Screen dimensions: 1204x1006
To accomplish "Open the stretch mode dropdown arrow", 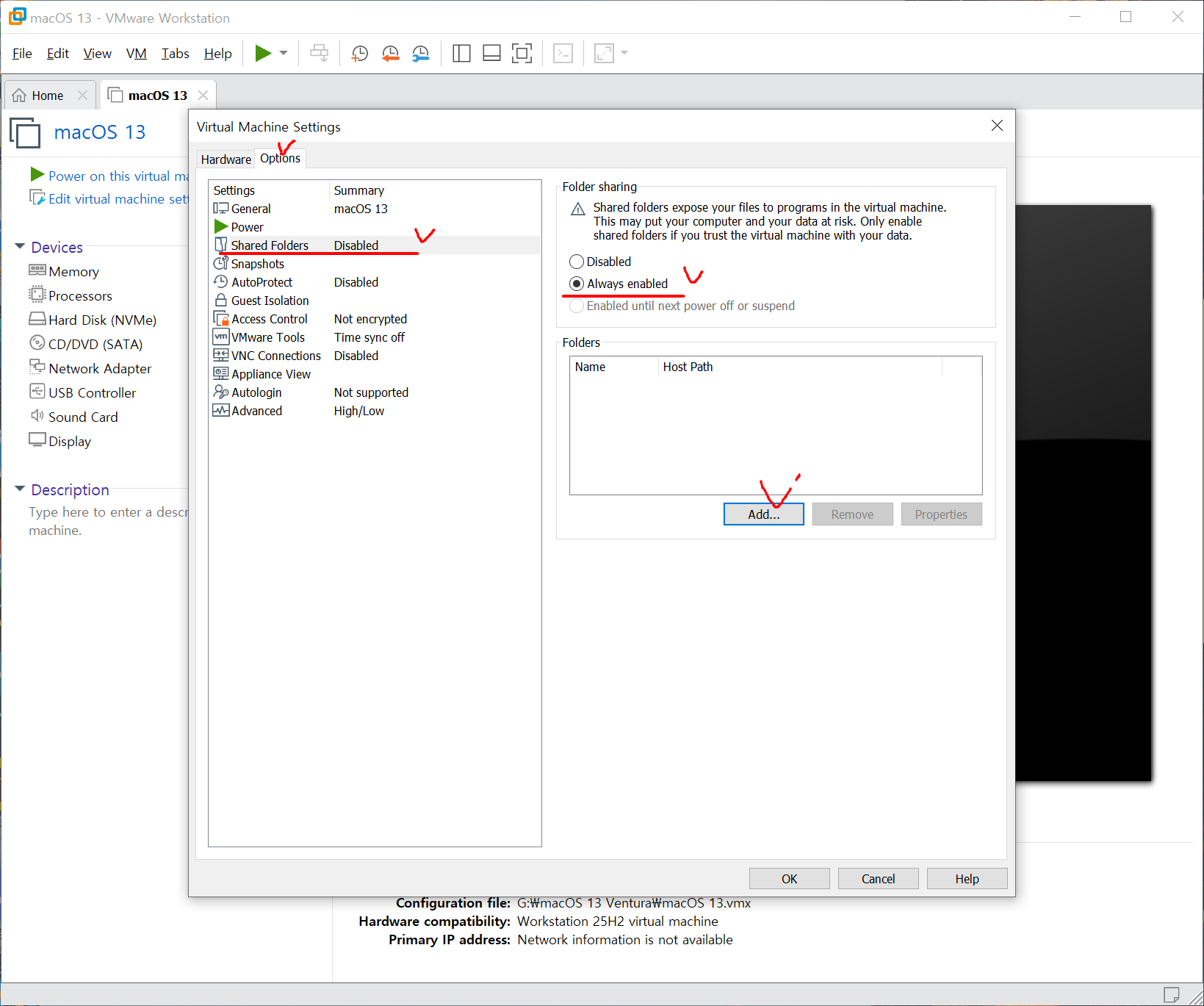I will 624,53.
